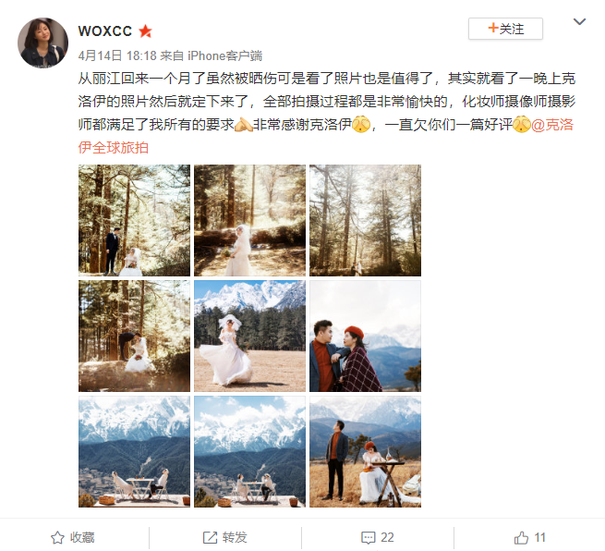Screen dimensions: 605x551
Task: Open the tall pine trees photo thumbnail
Action: [x=365, y=220]
